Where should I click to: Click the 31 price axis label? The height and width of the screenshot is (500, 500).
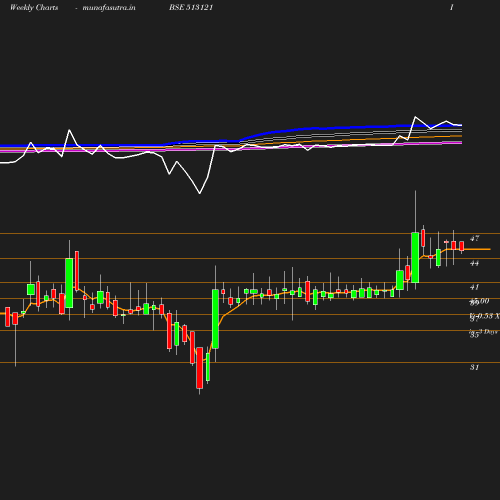(474, 367)
